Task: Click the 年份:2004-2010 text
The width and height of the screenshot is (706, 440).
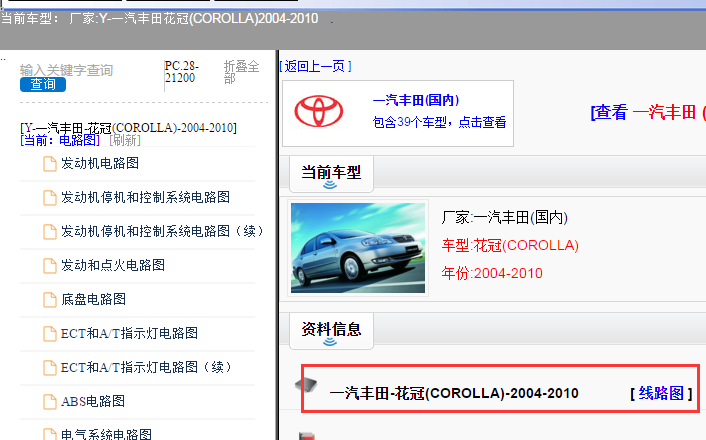Action: point(492,273)
